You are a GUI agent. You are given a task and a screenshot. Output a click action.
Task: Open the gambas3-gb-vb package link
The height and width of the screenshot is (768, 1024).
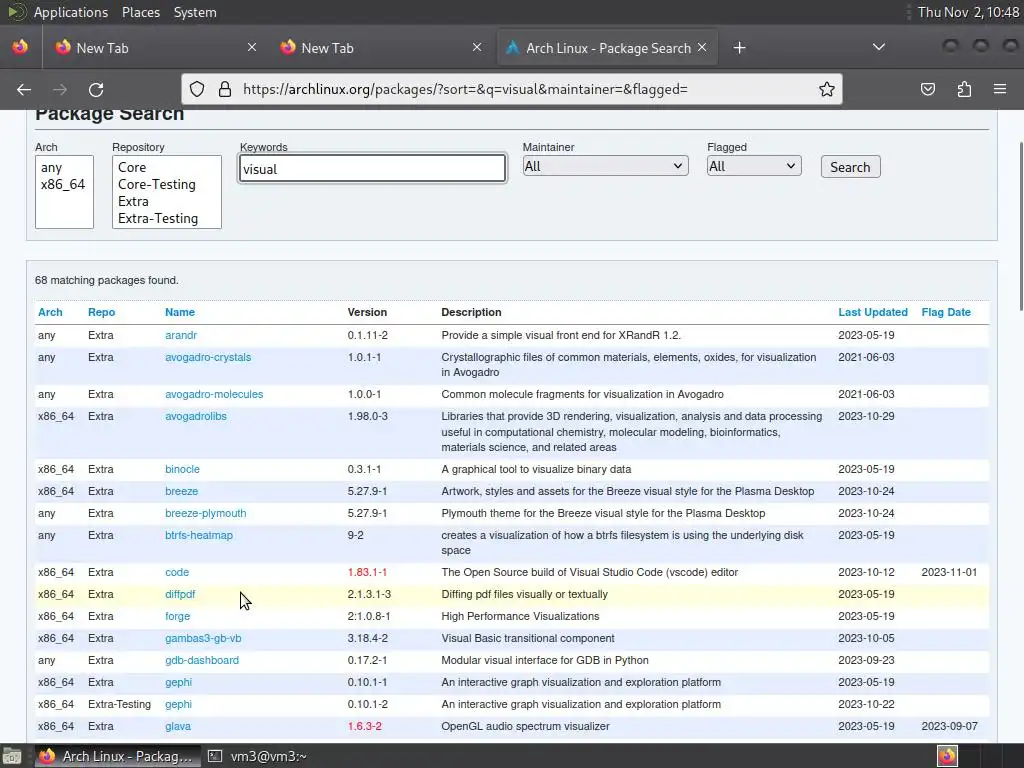pyautogui.click(x=203, y=638)
